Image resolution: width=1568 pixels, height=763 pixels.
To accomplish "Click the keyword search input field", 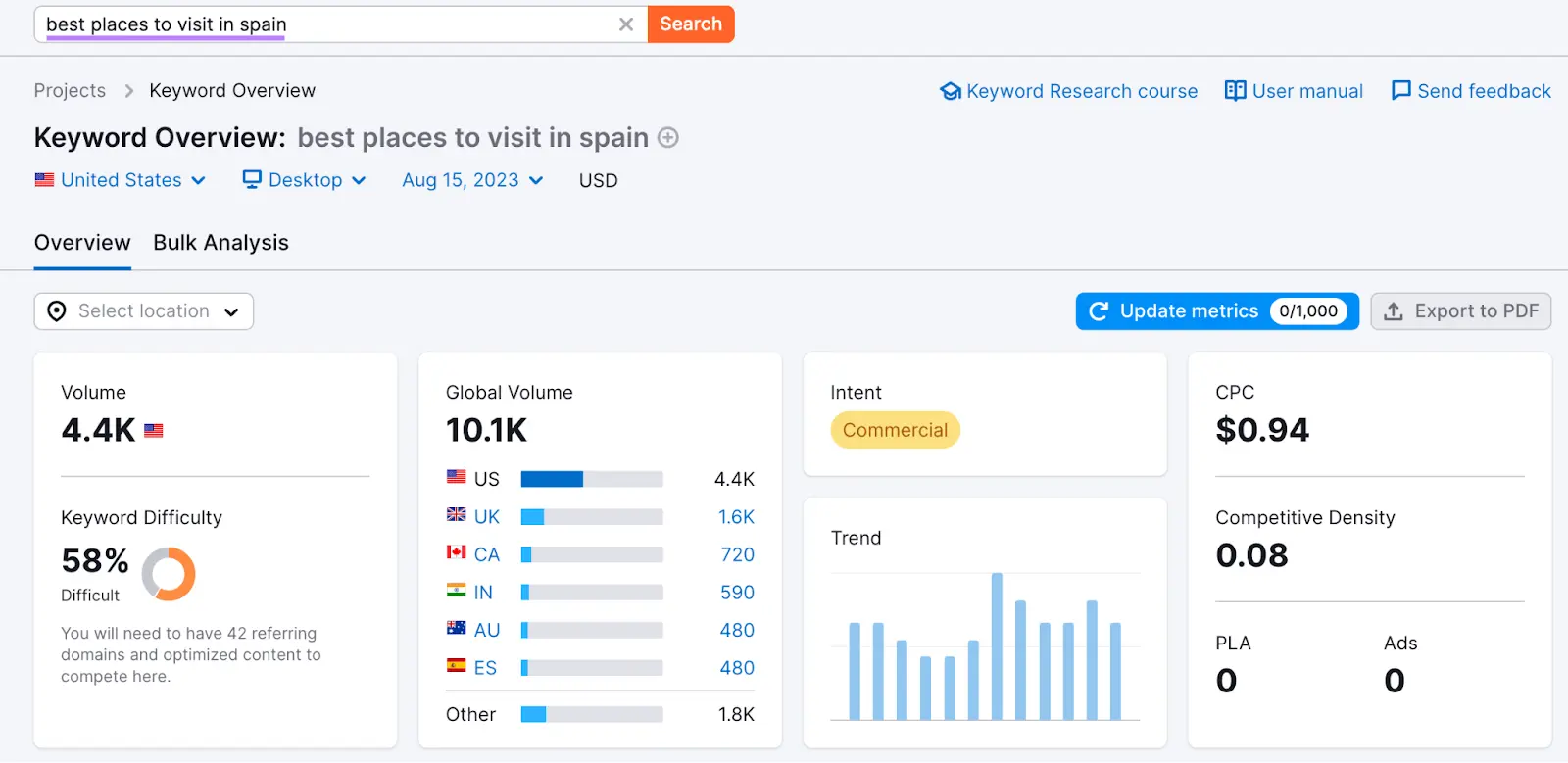I will click(323, 24).
